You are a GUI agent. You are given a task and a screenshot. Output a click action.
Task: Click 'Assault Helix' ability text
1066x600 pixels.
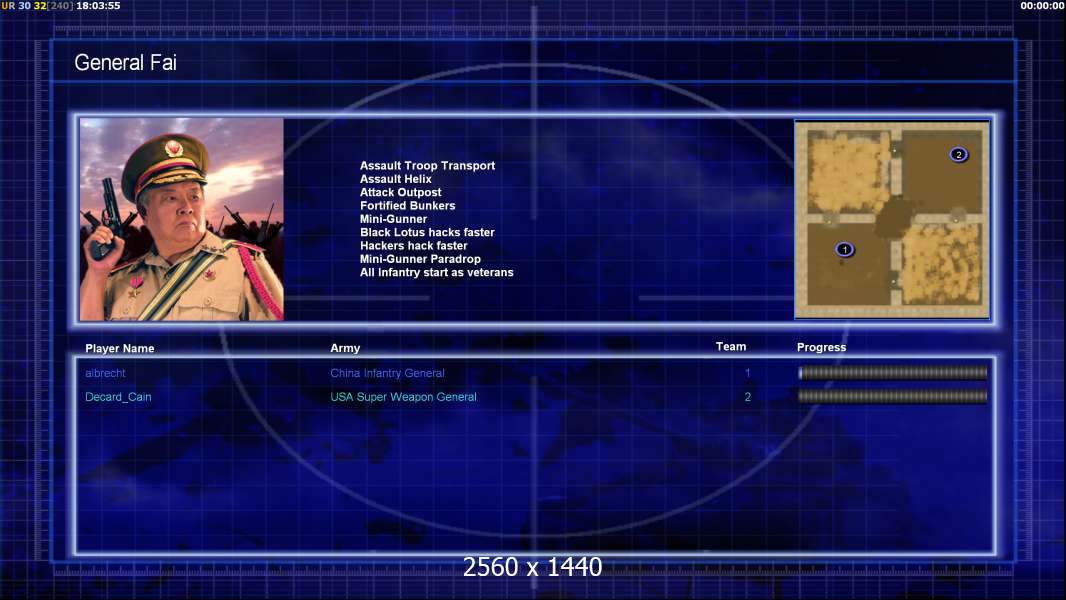pyautogui.click(x=396, y=179)
